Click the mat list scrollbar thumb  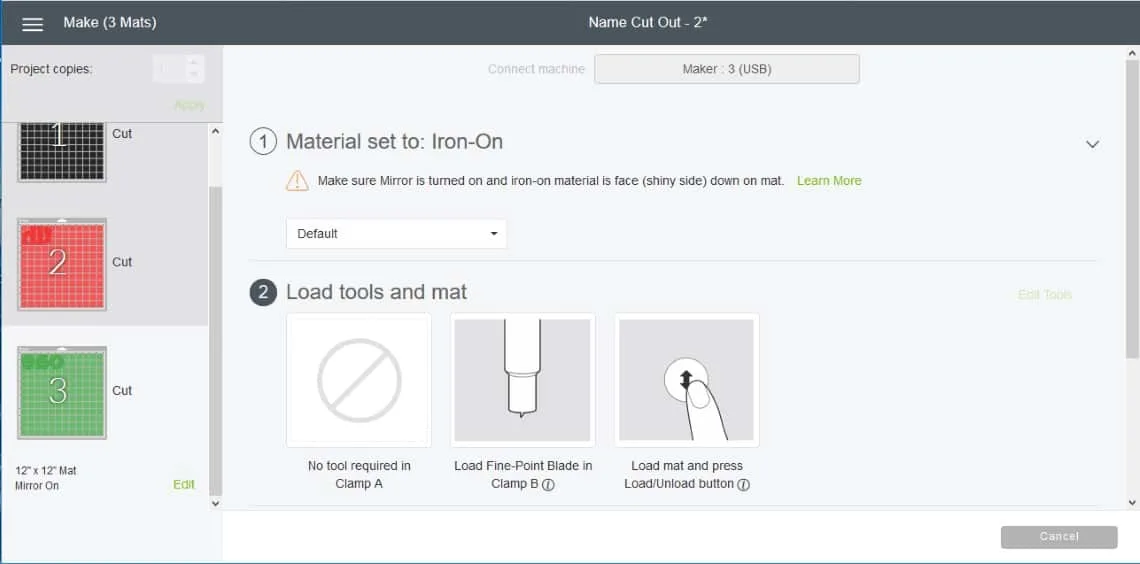click(215, 339)
